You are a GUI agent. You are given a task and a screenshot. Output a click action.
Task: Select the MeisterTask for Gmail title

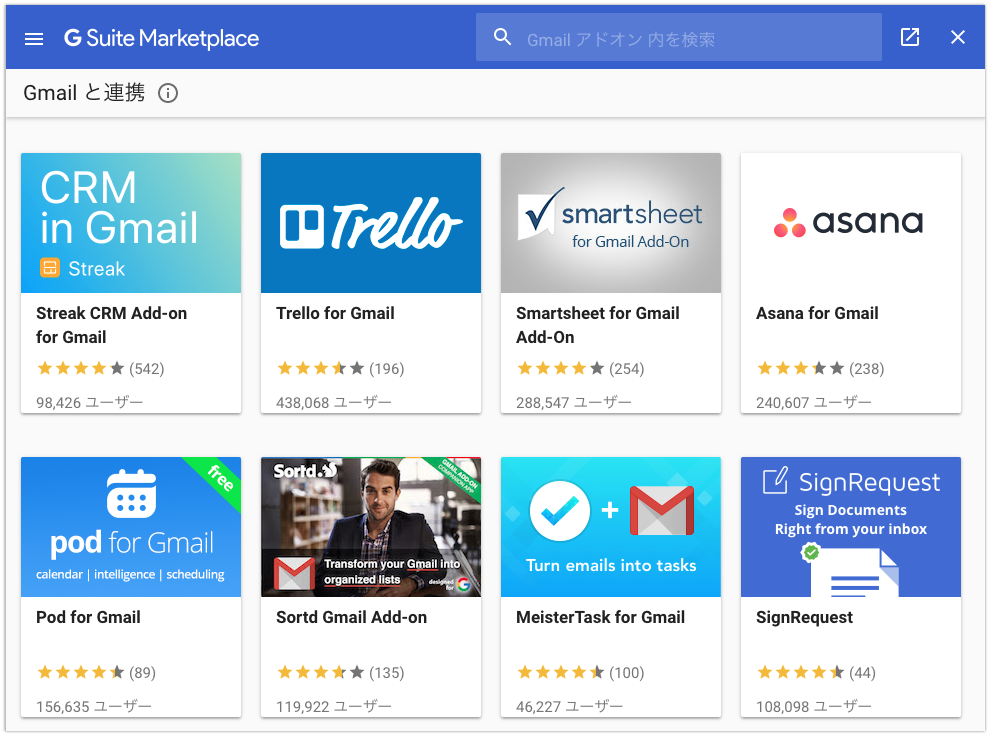coord(600,617)
